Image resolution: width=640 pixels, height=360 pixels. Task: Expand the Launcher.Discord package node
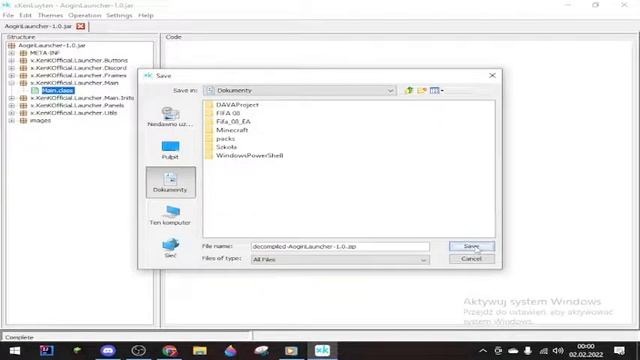click(x=11, y=68)
